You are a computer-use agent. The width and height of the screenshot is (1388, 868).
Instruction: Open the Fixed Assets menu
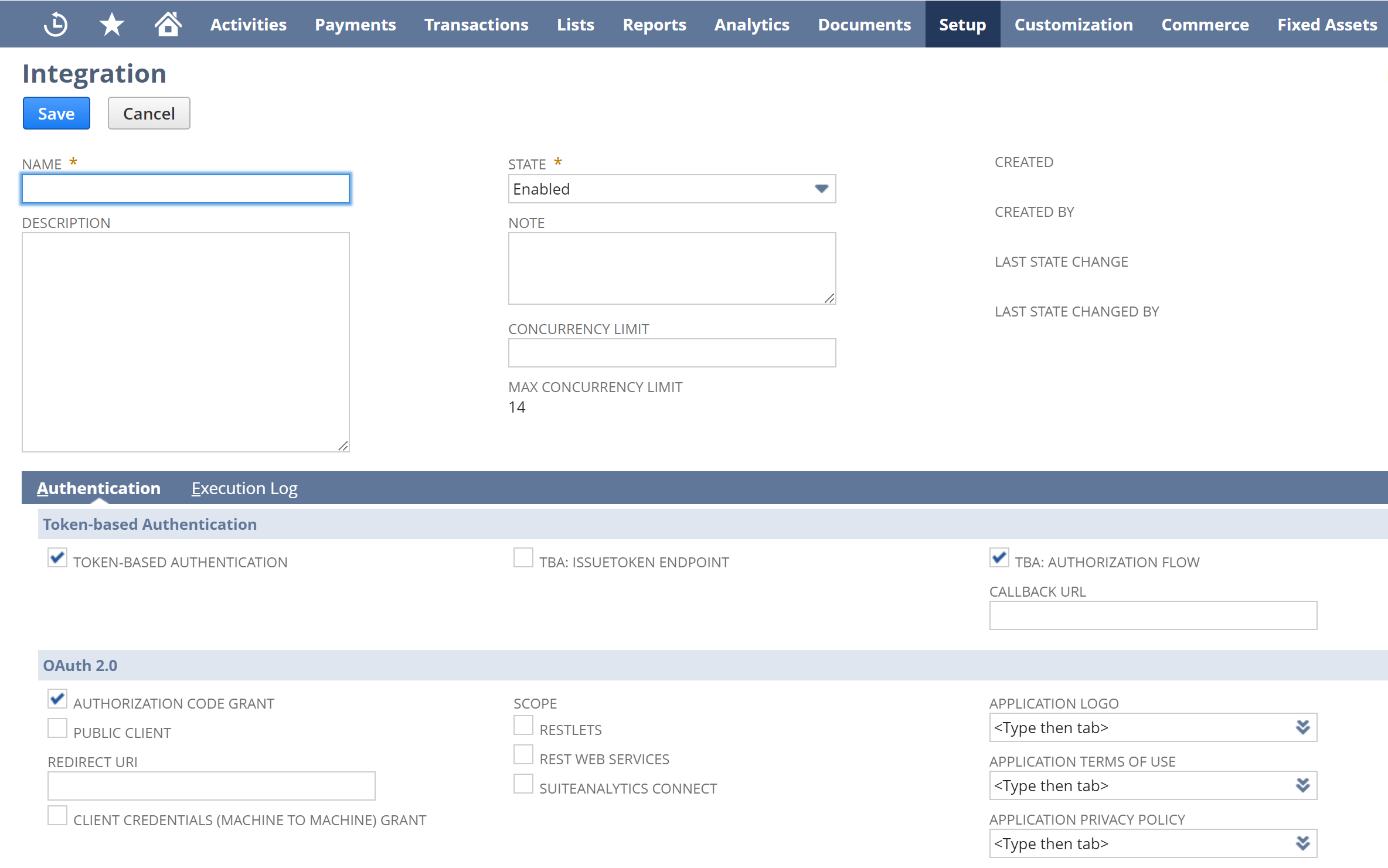(x=1327, y=24)
